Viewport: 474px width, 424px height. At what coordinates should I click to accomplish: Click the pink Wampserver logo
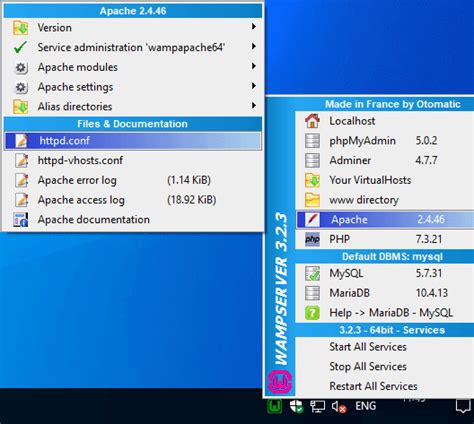pos(280,381)
